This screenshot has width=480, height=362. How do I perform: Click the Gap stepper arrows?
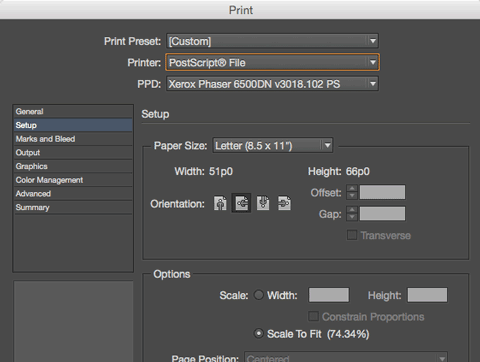352,214
